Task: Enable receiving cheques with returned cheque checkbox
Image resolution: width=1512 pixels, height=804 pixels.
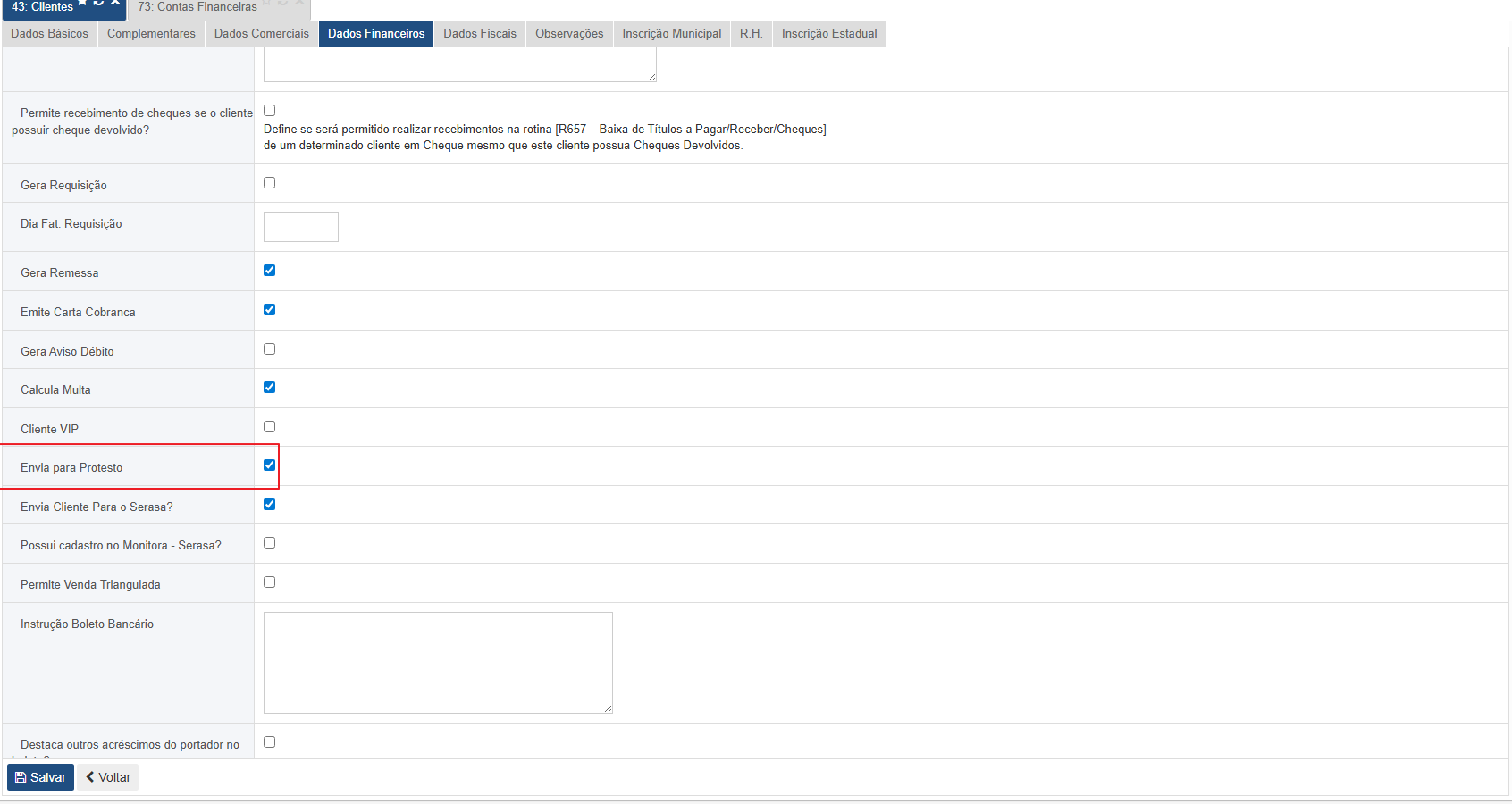Action: [269, 111]
